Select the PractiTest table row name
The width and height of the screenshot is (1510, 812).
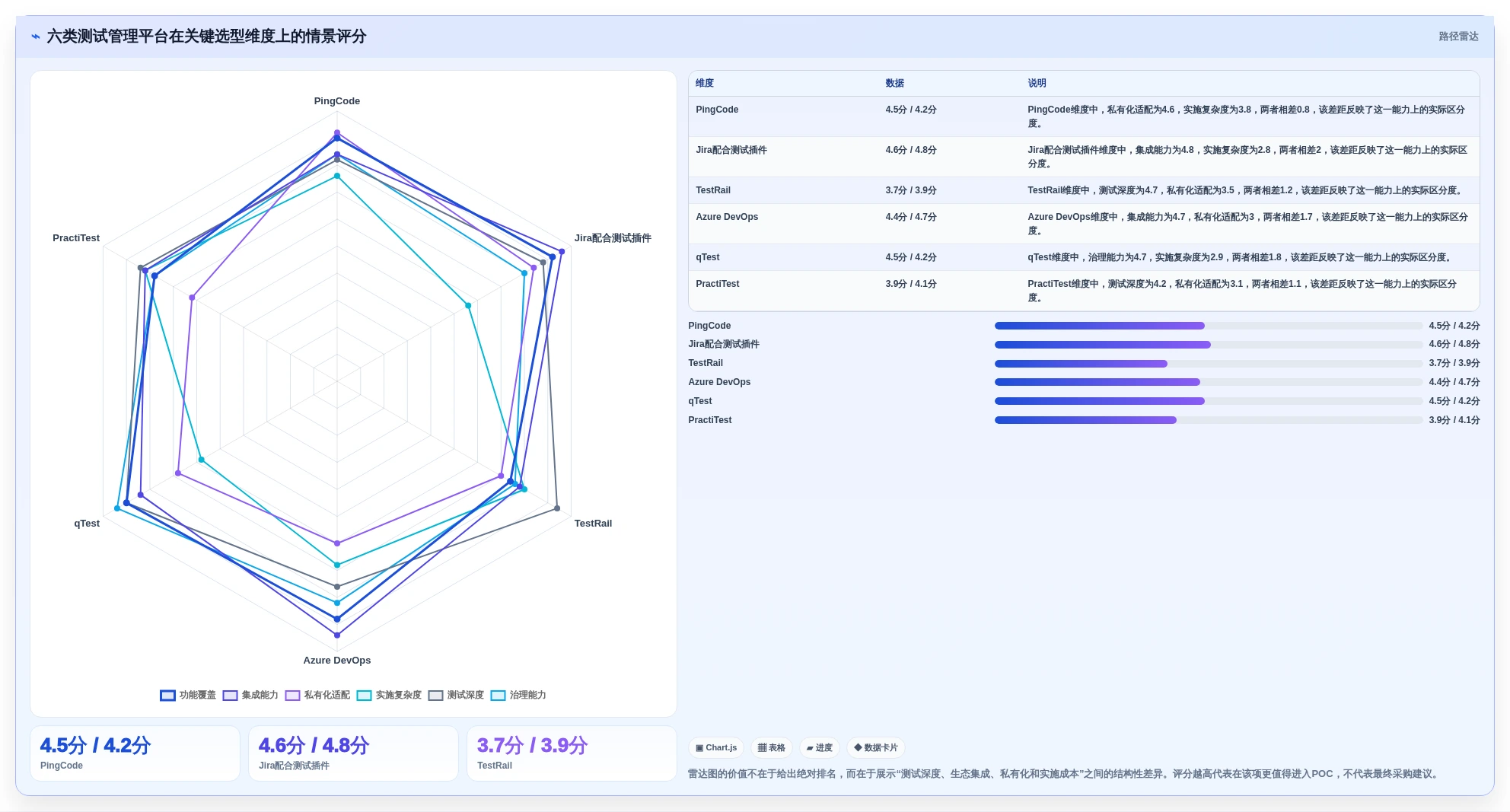(718, 284)
